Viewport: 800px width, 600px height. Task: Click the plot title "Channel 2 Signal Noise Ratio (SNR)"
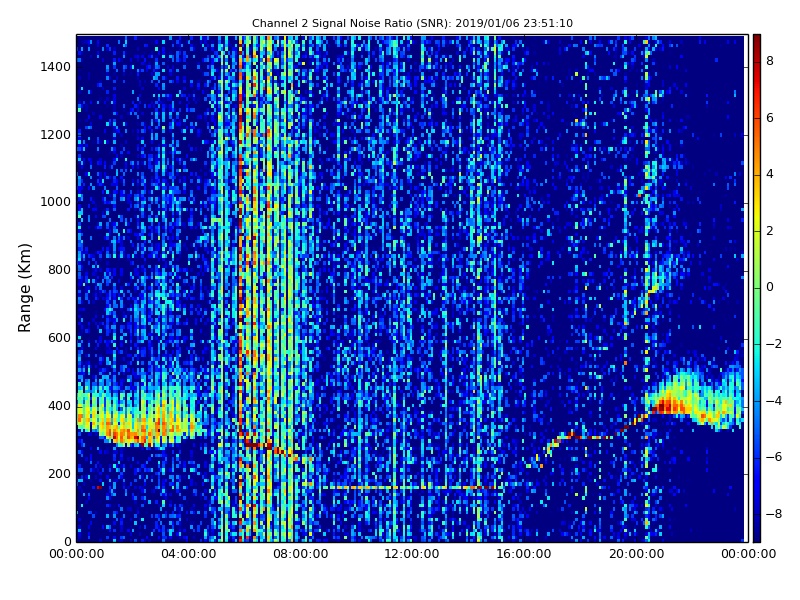coord(412,23)
